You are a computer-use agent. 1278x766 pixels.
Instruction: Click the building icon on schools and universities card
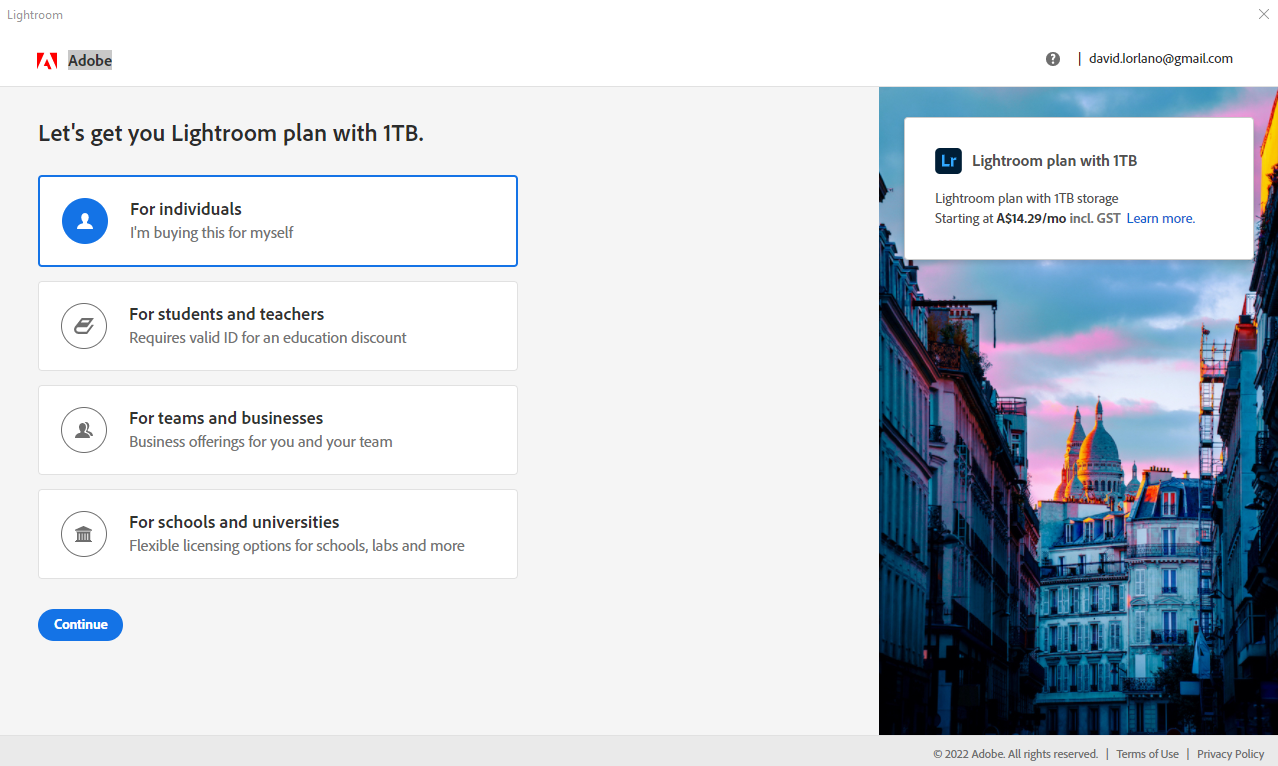coord(83,533)
